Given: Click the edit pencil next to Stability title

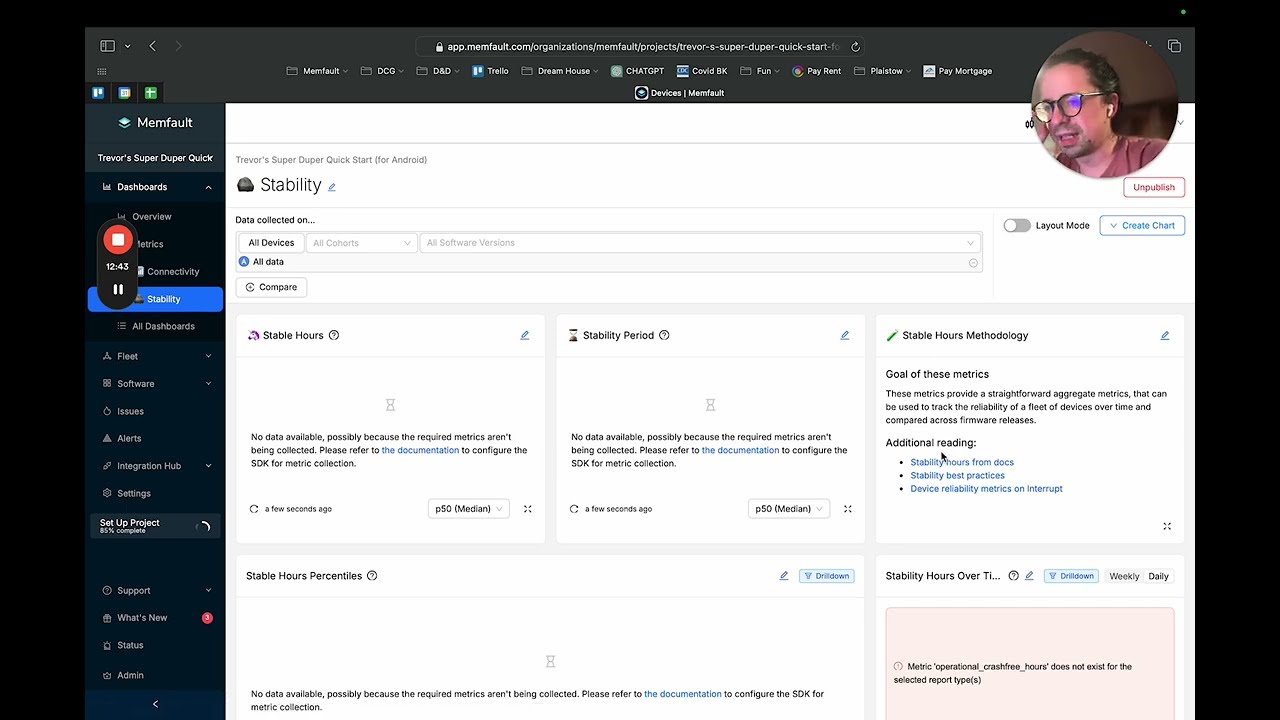Looking at the screenshot, I should coord(332,187).
